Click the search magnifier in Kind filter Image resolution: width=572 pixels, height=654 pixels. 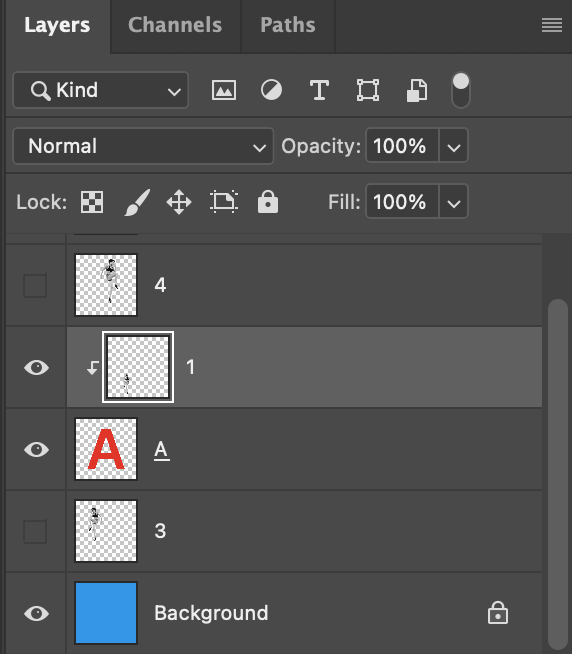pos(40,90)
